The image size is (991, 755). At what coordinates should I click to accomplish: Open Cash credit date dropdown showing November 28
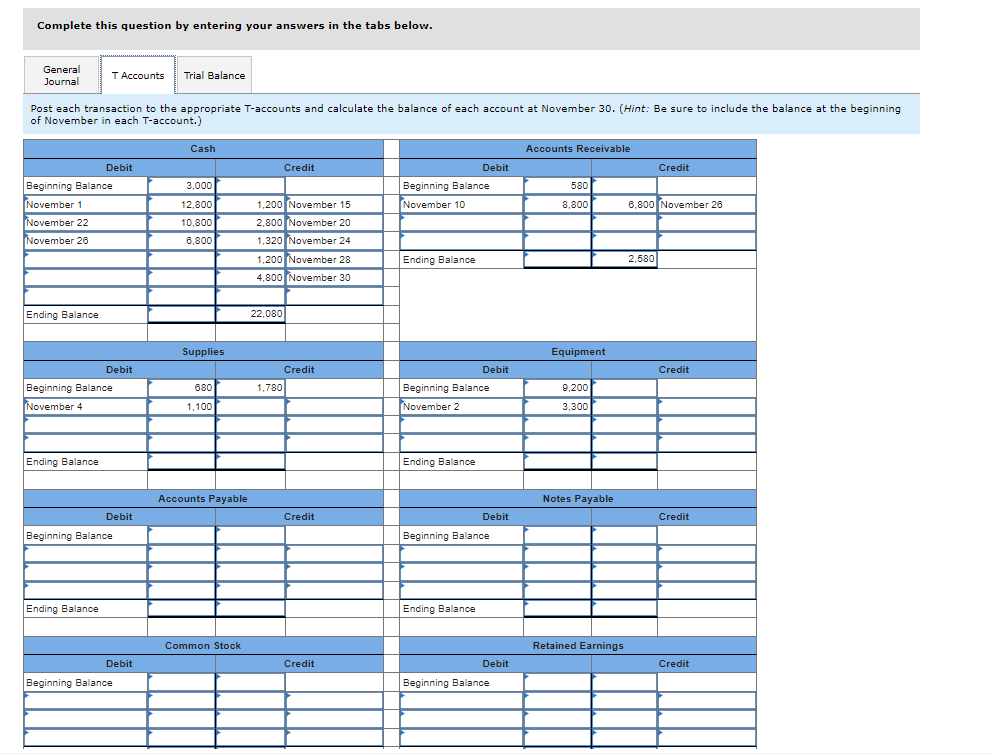(x=334, y=260)
